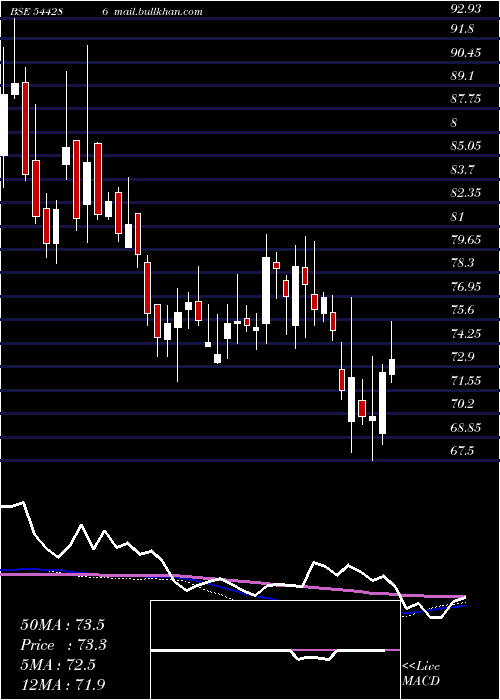Click the 87.75 price level label
The width and height of the screenshot is (500, 700).
[467, 99]
